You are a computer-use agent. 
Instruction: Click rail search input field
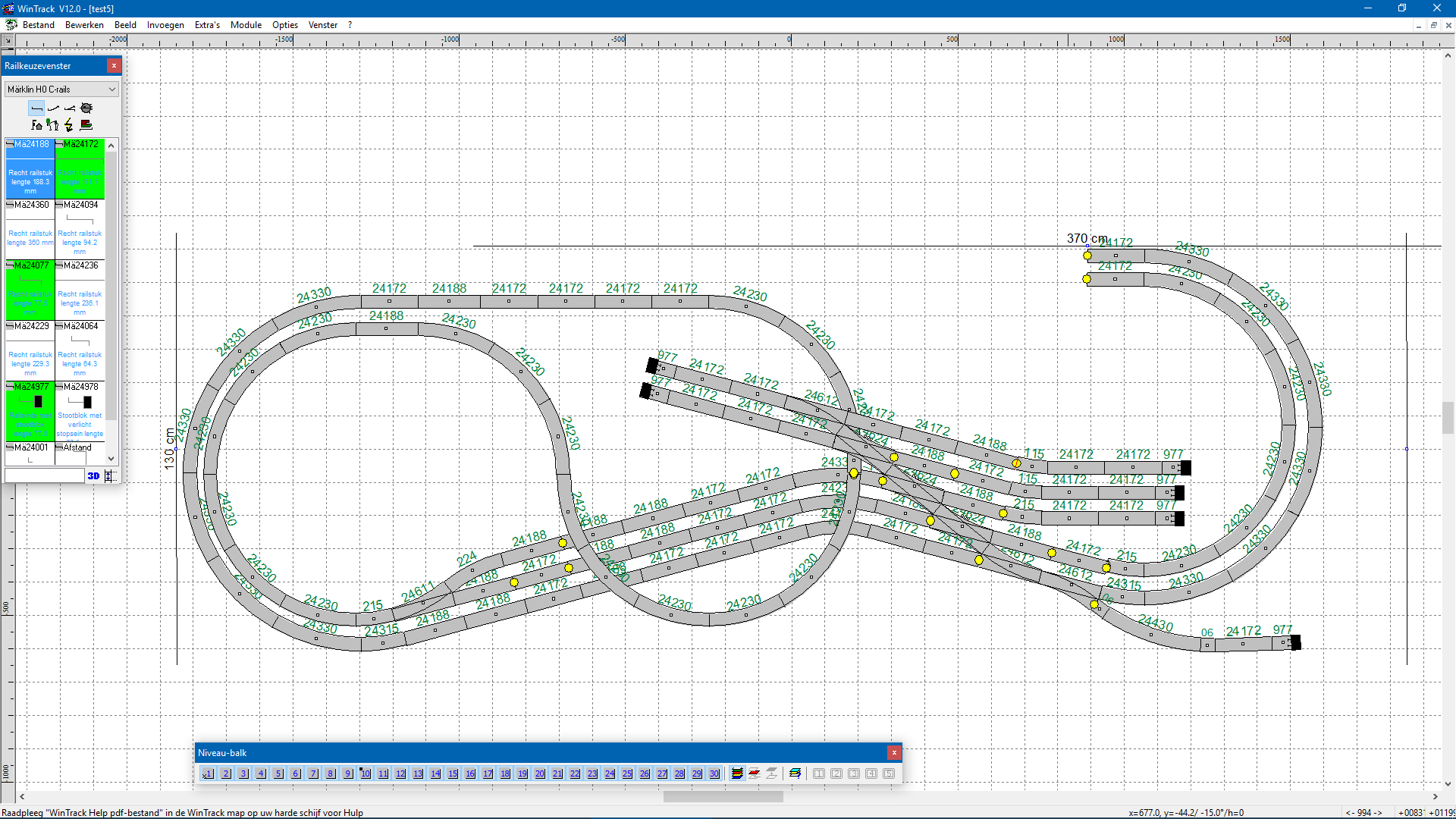(x=45, y=475)
